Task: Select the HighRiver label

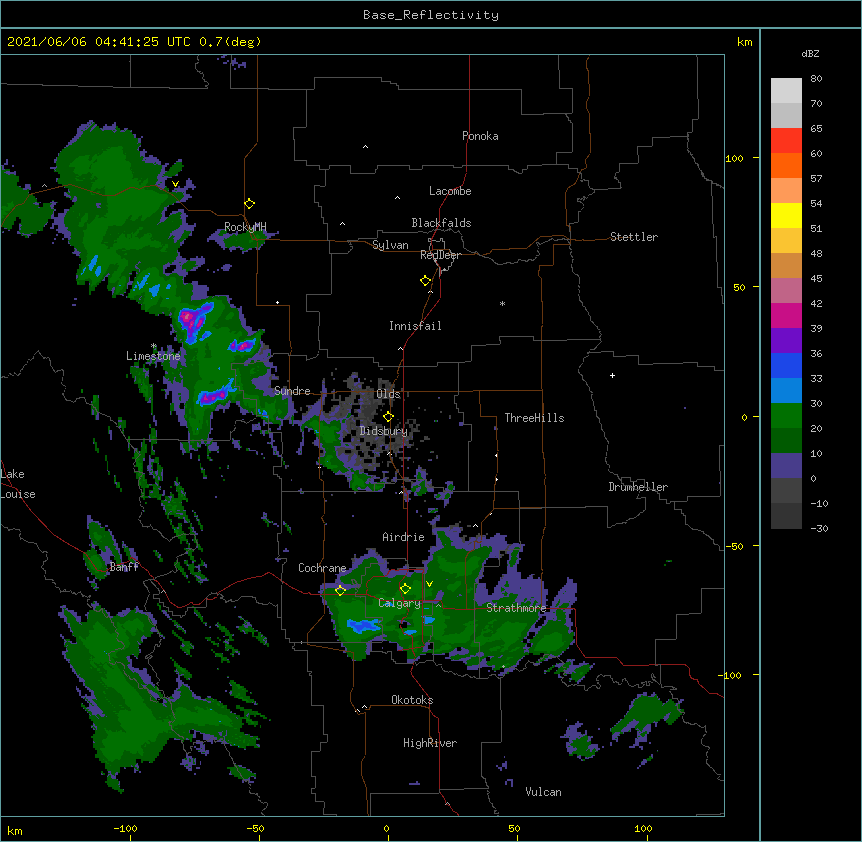Action: pos(430,743)
